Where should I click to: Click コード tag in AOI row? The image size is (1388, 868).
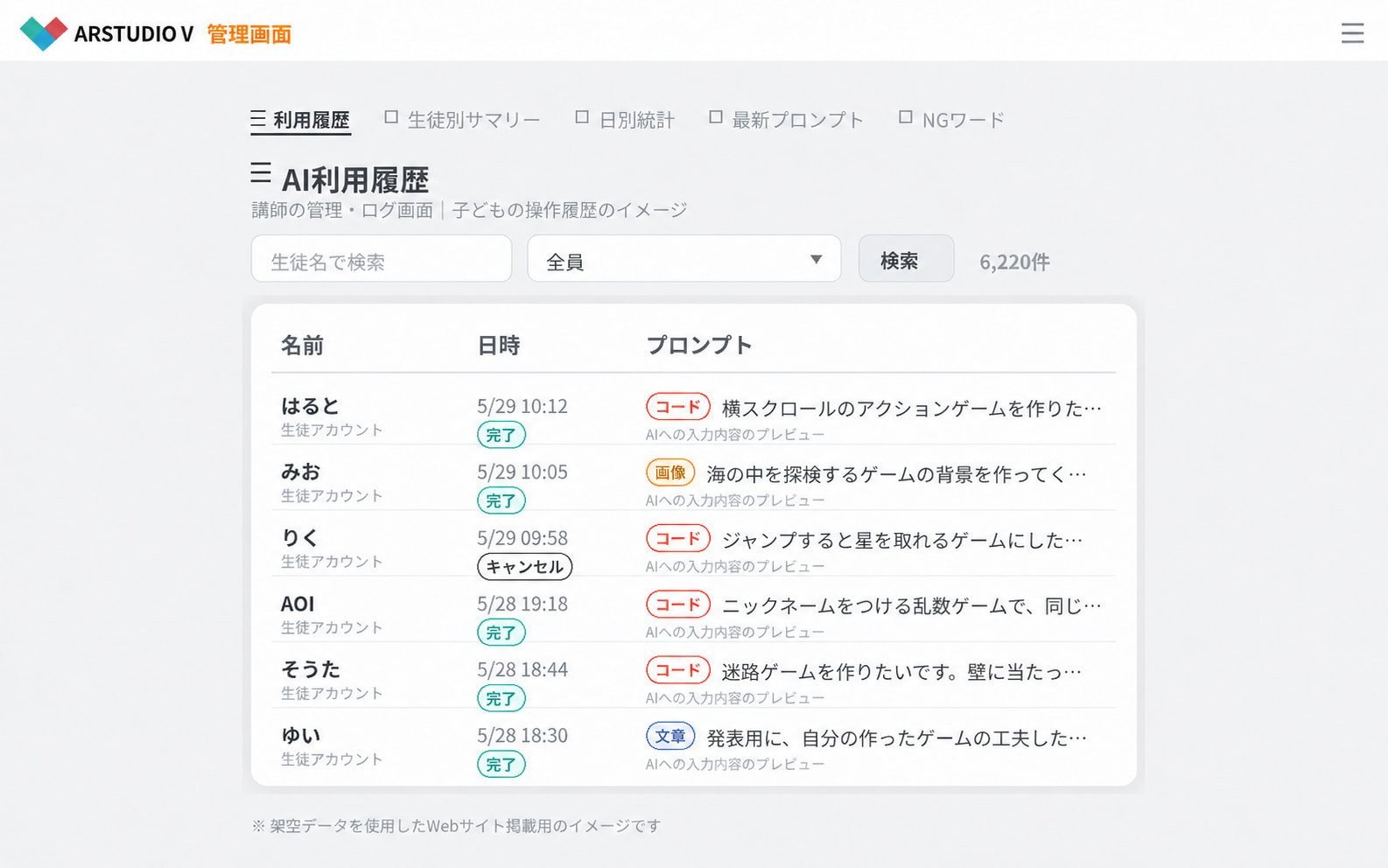pos(678,605)
